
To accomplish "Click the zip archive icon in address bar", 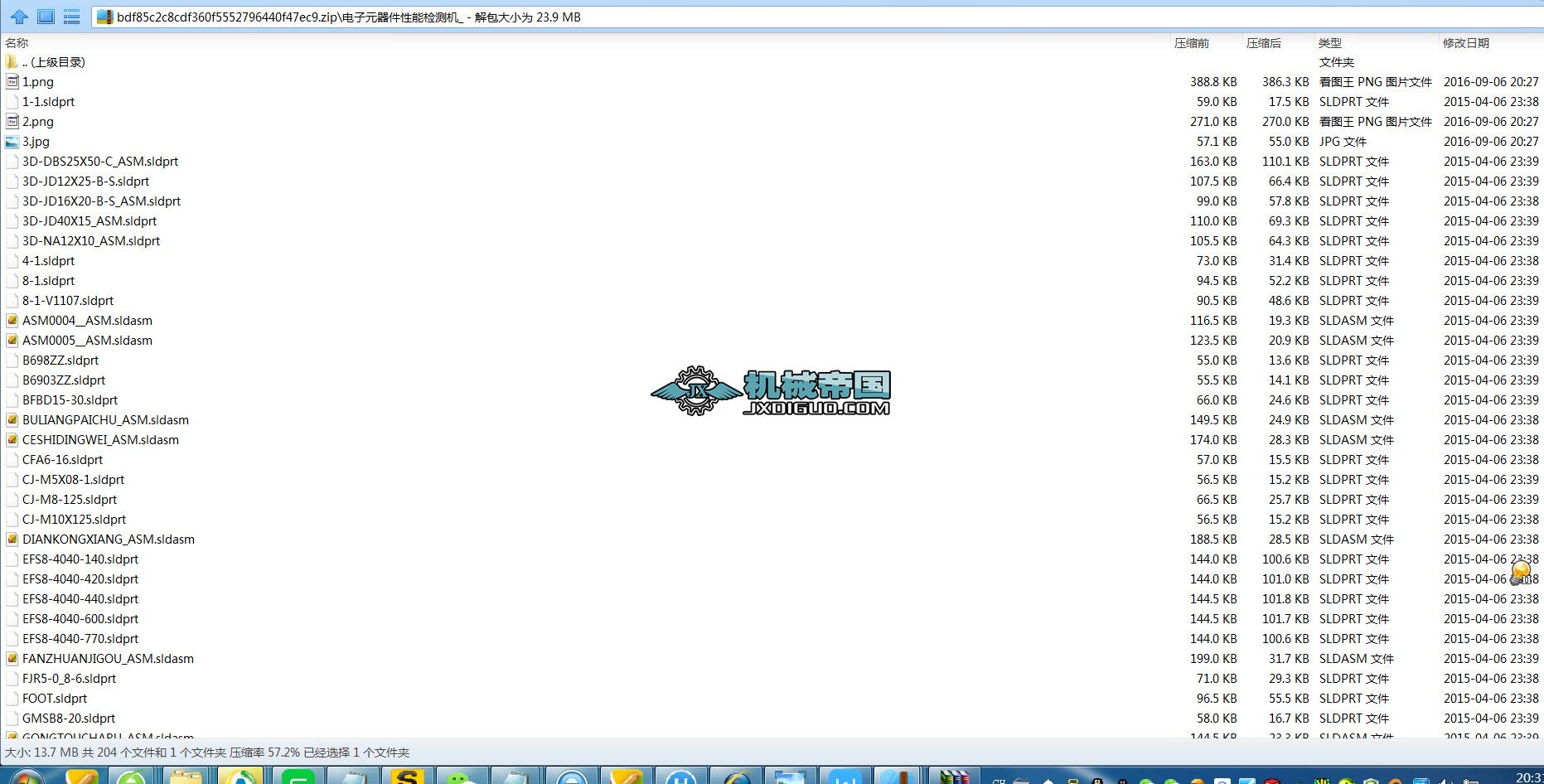I will (104, 17).
